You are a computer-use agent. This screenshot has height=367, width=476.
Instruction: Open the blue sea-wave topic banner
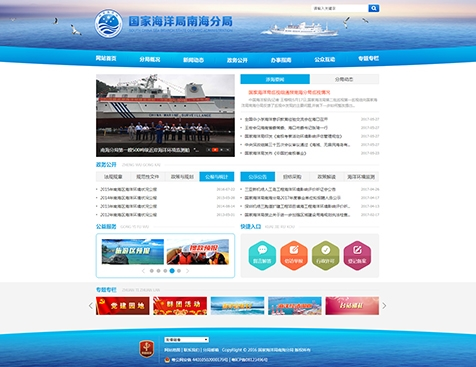tap(237, 306)
